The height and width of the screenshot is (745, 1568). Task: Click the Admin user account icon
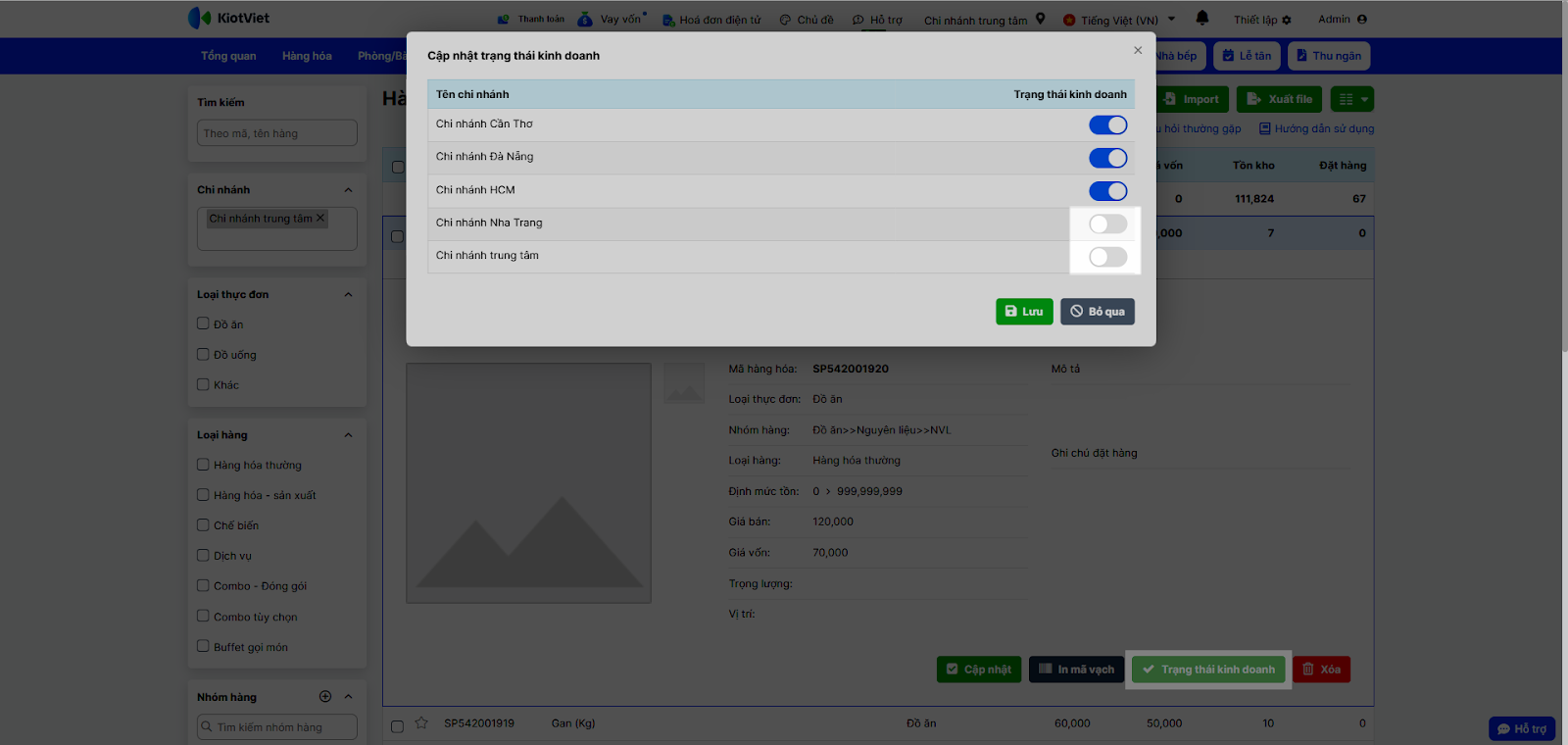(1362, 19)
